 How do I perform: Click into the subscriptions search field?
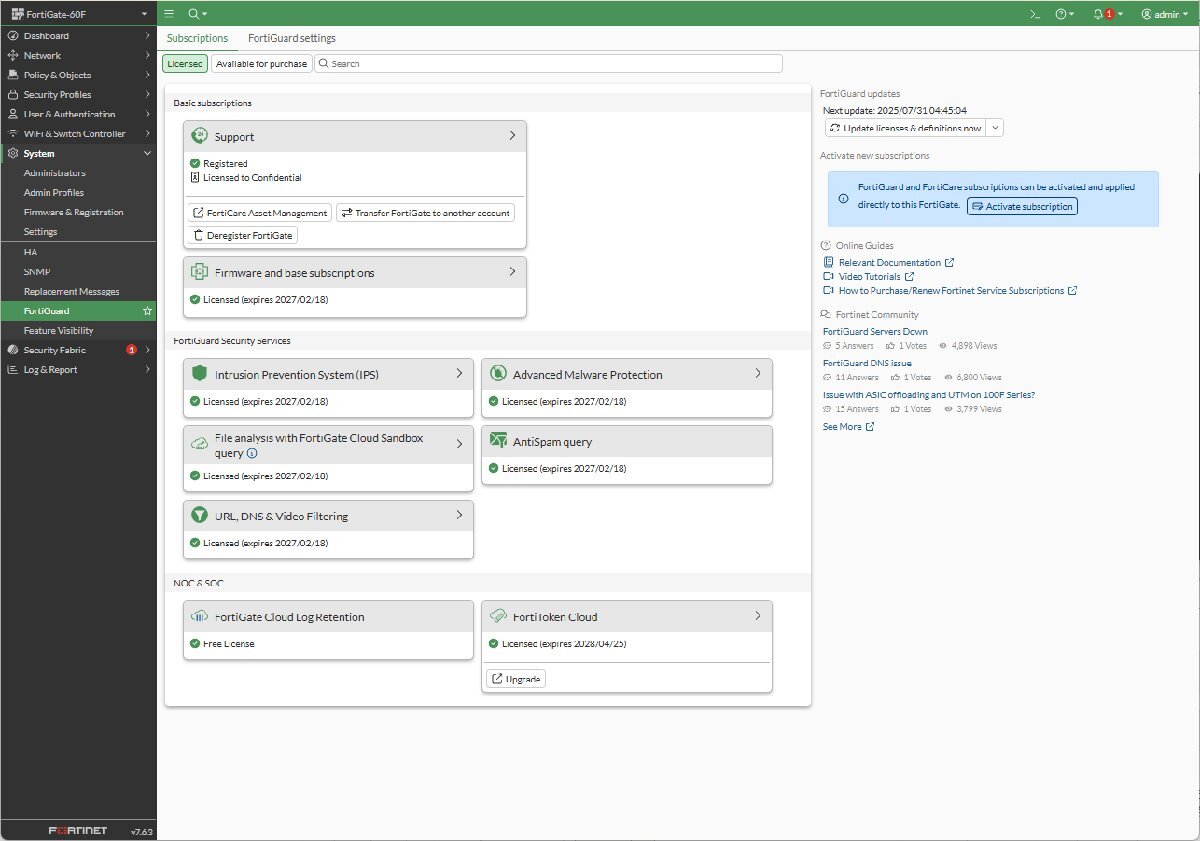tap(550, 63)
